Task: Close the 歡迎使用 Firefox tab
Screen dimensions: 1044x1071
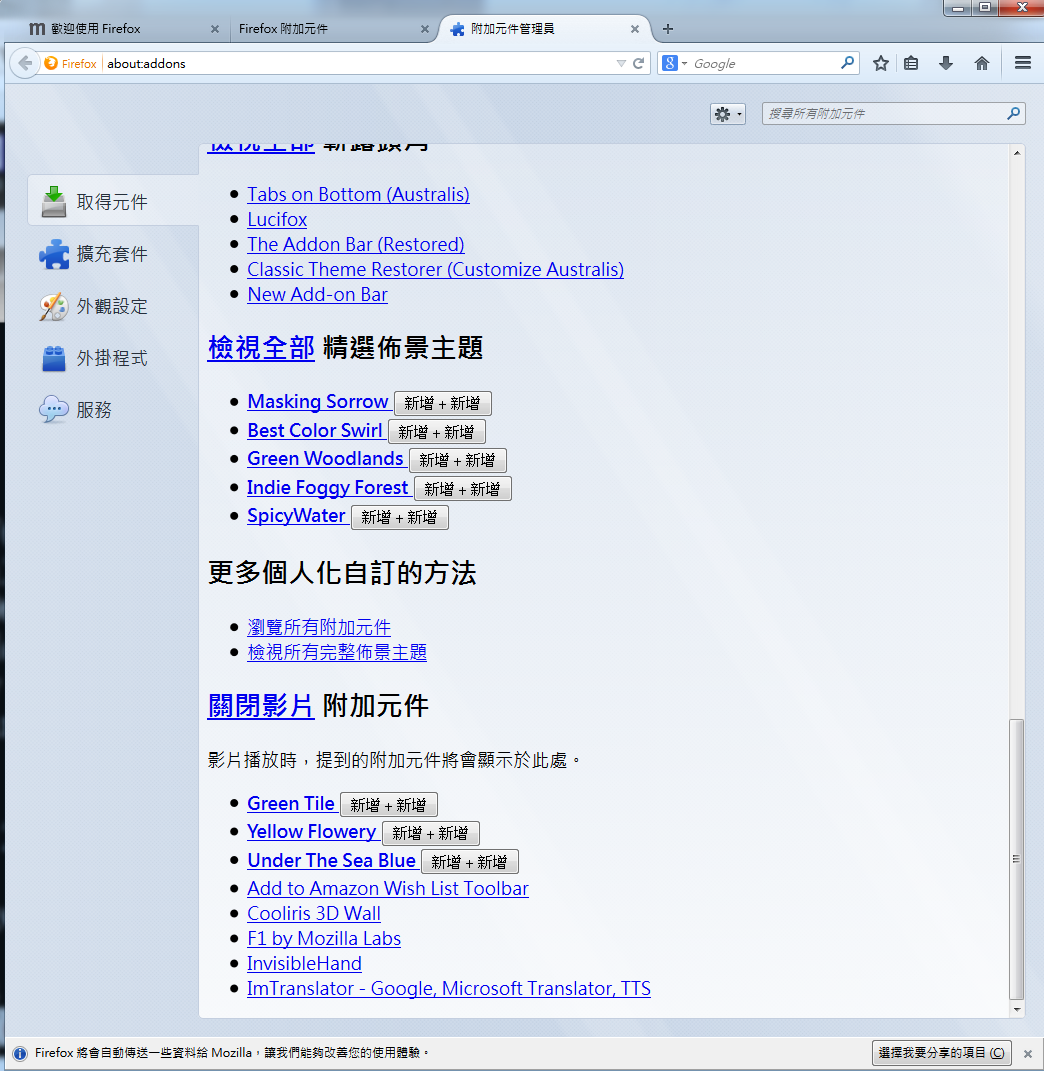Action: click(215, 29)
